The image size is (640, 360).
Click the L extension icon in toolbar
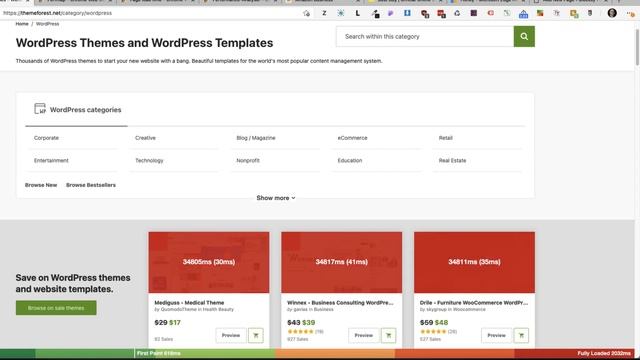point(358,13)
